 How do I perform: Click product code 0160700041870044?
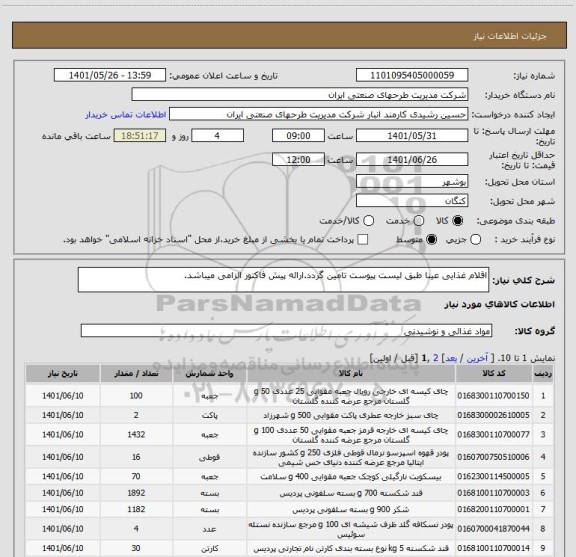(493, 529)
